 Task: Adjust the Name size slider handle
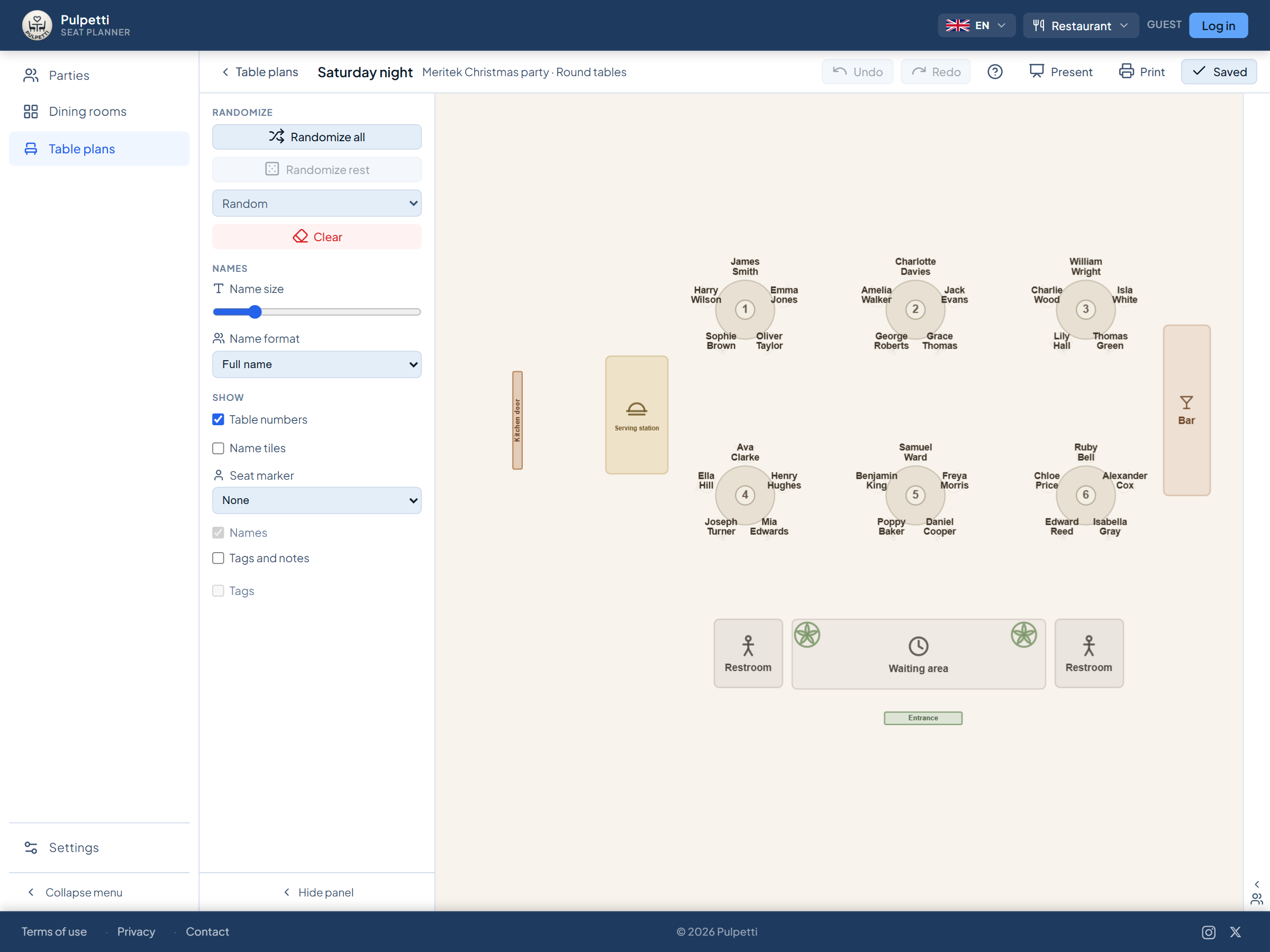coord(256,312)
